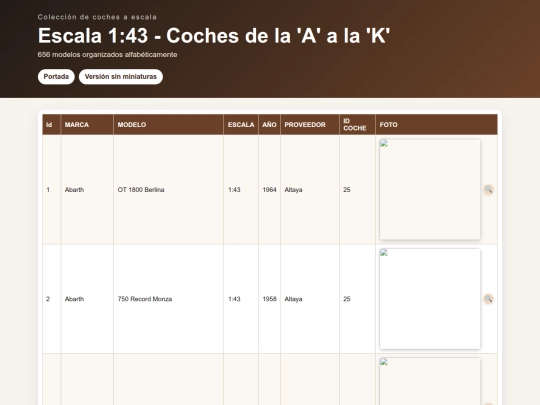Click '656 modelos organizados alfabéticamente' subtitle
Image resolution: width=540 pixels, height=405 pixels.
[x=107, y=54]
